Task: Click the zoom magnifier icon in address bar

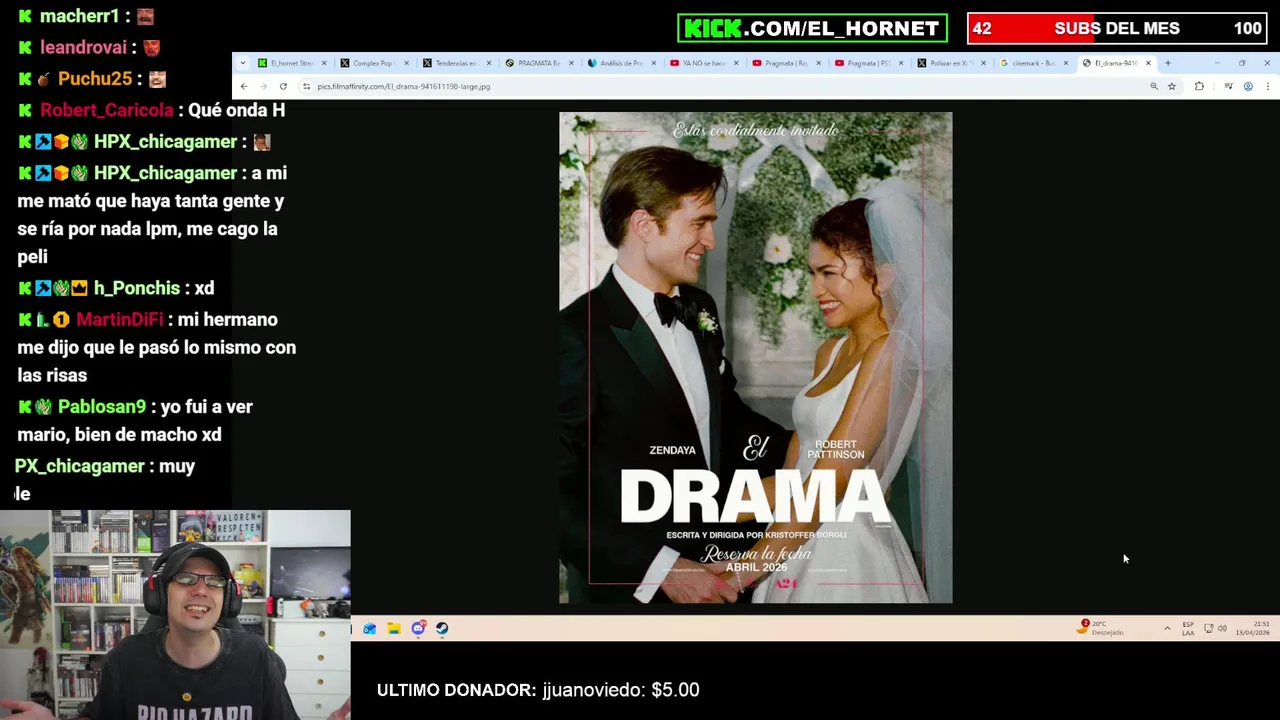Action: [1154, 87]
